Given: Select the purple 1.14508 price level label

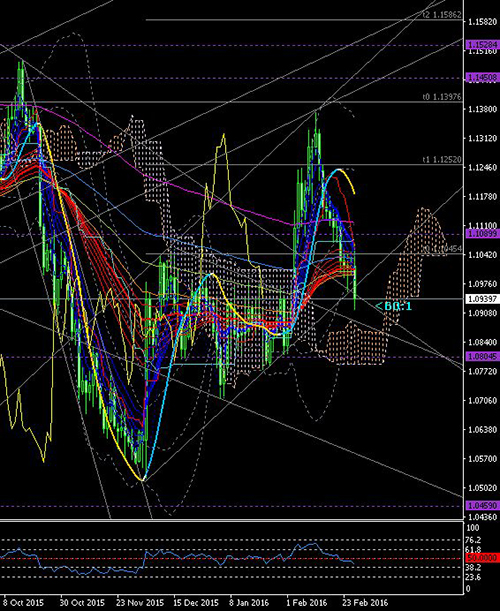Looking at the screenshot, I should pos(483,78).
